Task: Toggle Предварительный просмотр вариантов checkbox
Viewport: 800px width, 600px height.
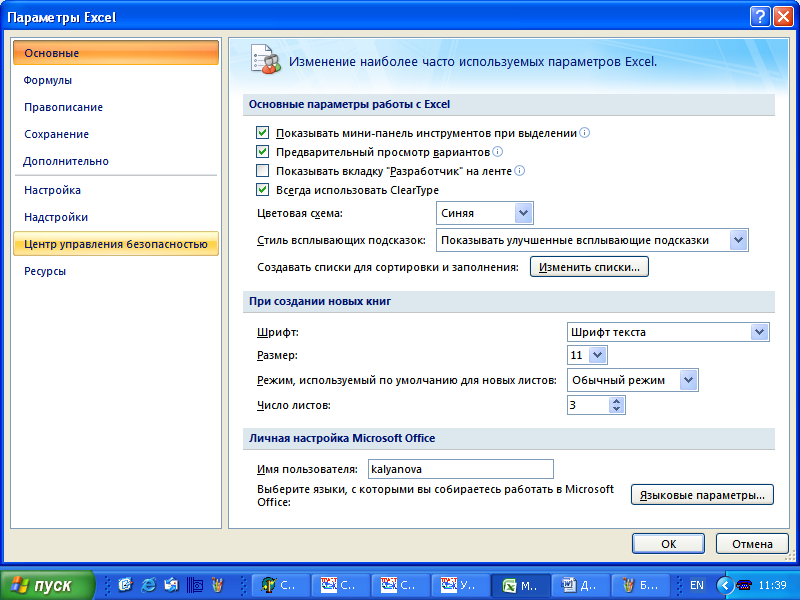Action: click(262, 152)
